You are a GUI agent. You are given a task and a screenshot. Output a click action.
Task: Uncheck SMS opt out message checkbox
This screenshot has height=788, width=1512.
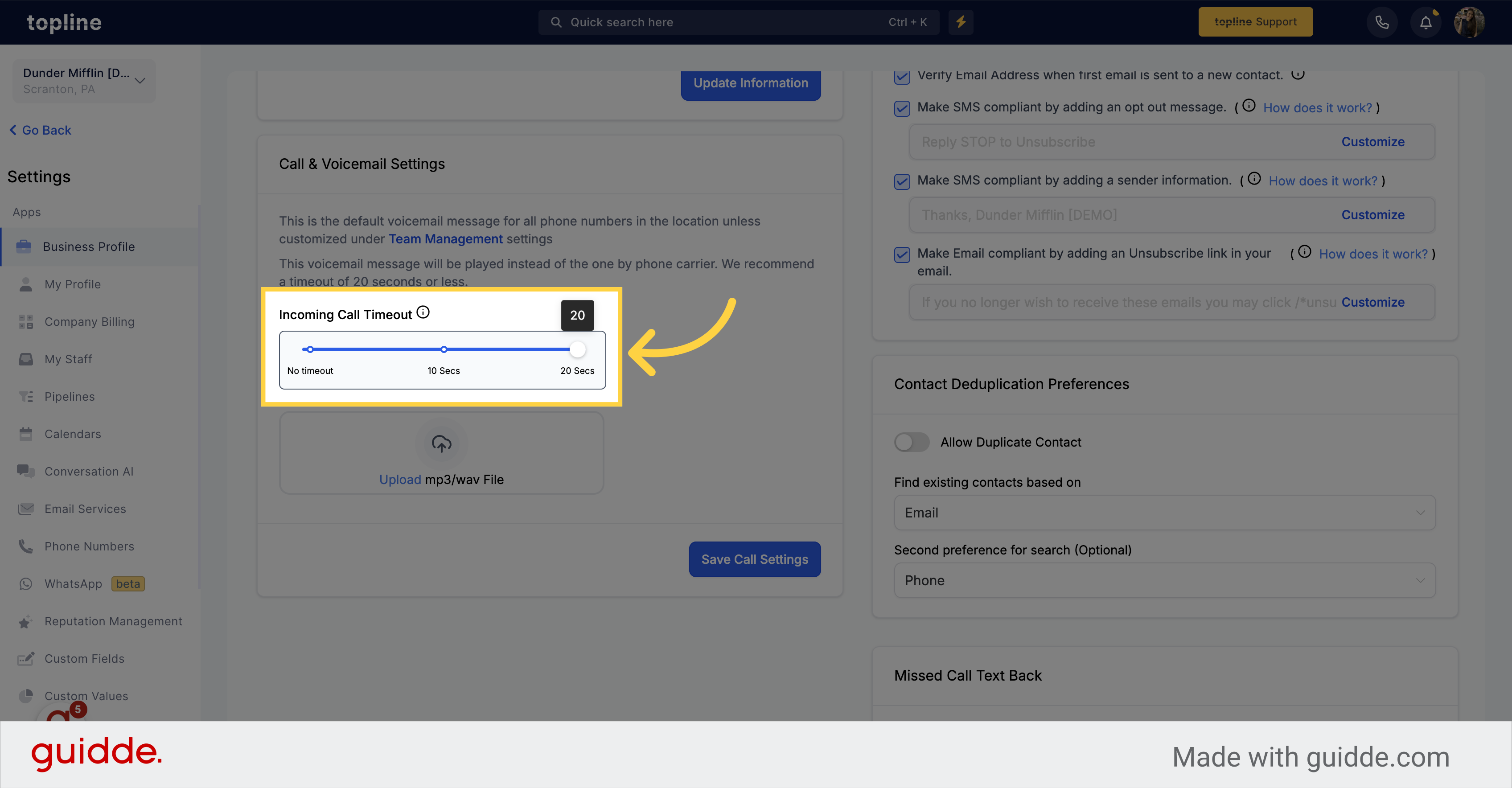902,108
